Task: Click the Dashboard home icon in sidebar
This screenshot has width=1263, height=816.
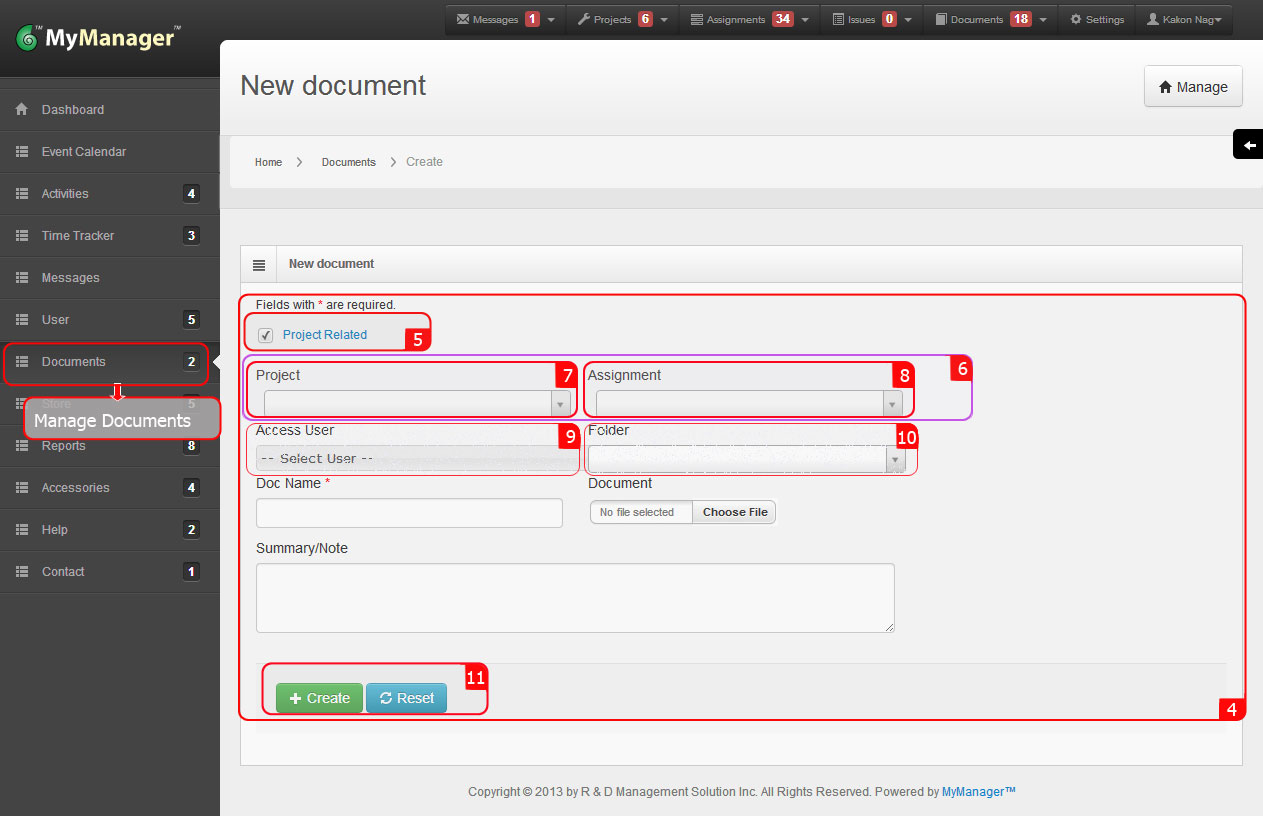Action: pos(20,109)
